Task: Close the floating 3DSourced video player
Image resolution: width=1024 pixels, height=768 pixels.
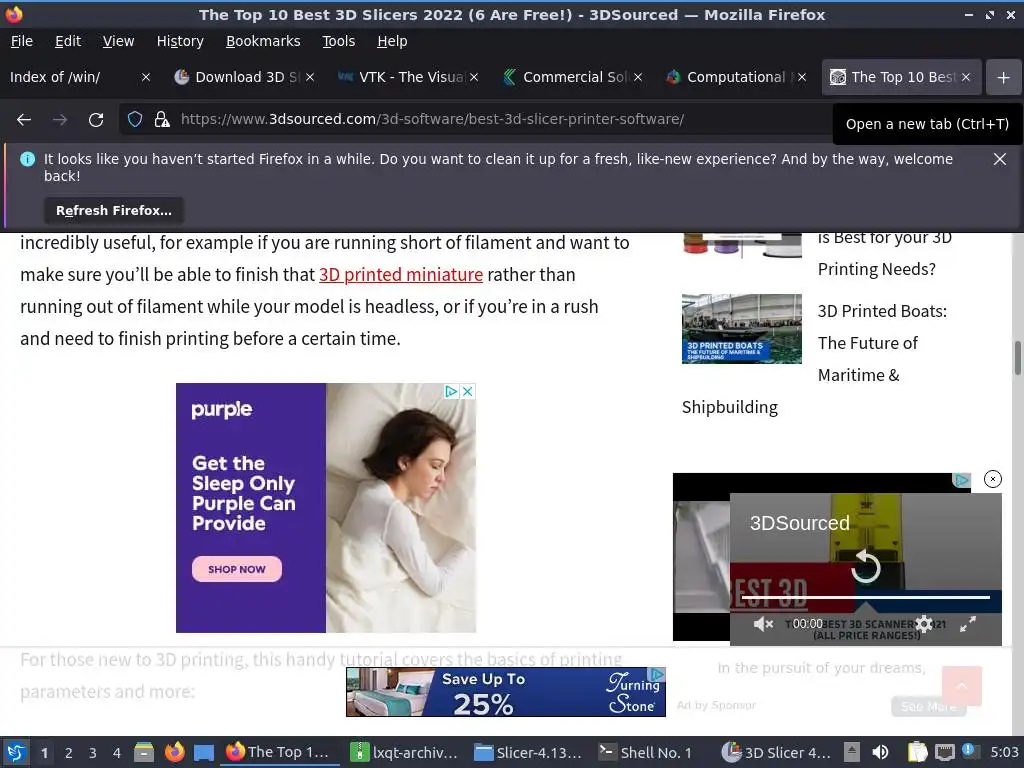Action: tap(993, 479)
